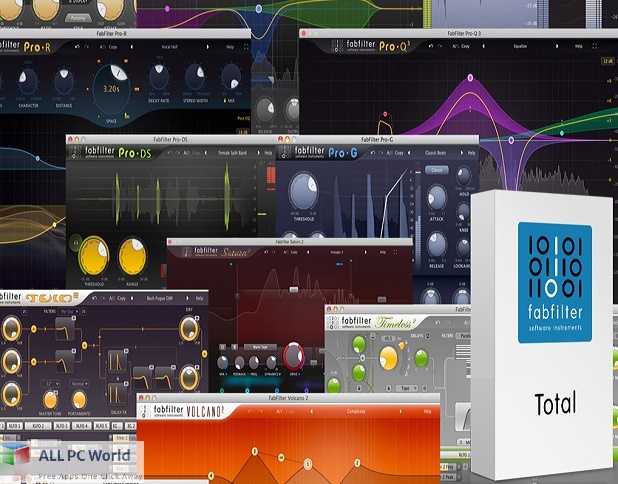
Task: Click undo icon in Pro-G window
Action: click(x=372, y=153)
